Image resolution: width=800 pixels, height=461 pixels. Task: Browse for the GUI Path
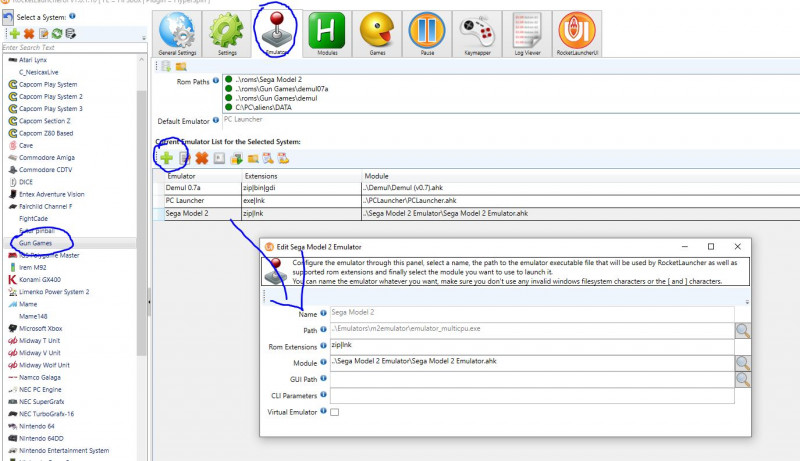pyautogui.click(x=743, y=379)
